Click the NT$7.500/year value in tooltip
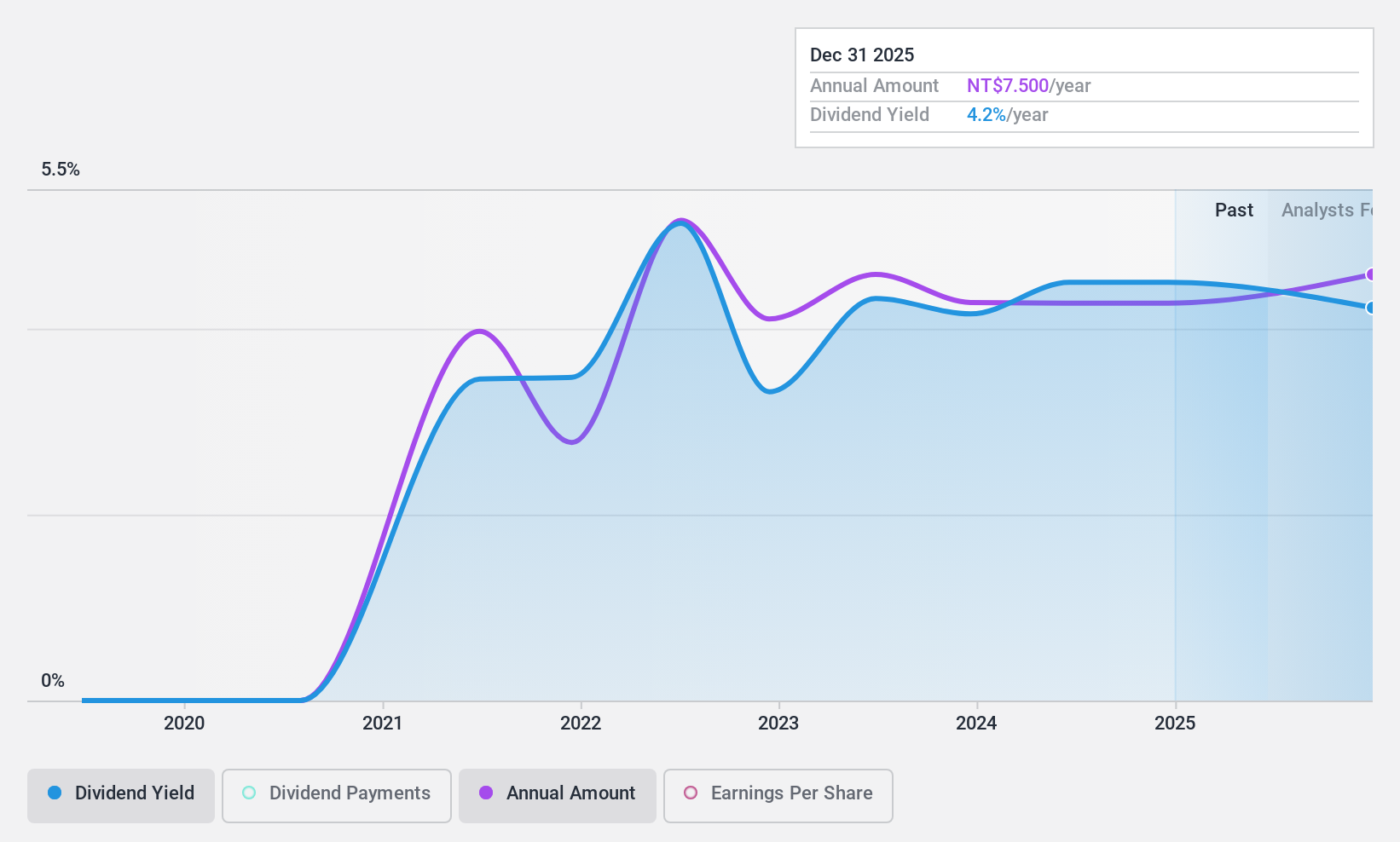 click(x=1029, y=86)
